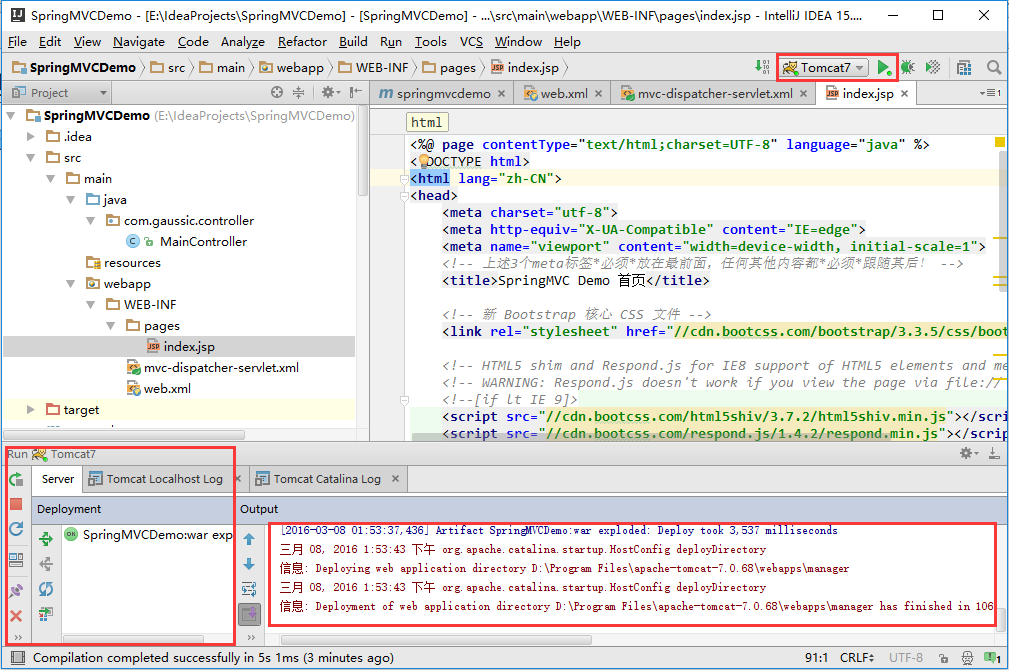Stop the Tomcat7 server red square
This screenshot has width=1009, height=670.
click(x=16, y=504)
